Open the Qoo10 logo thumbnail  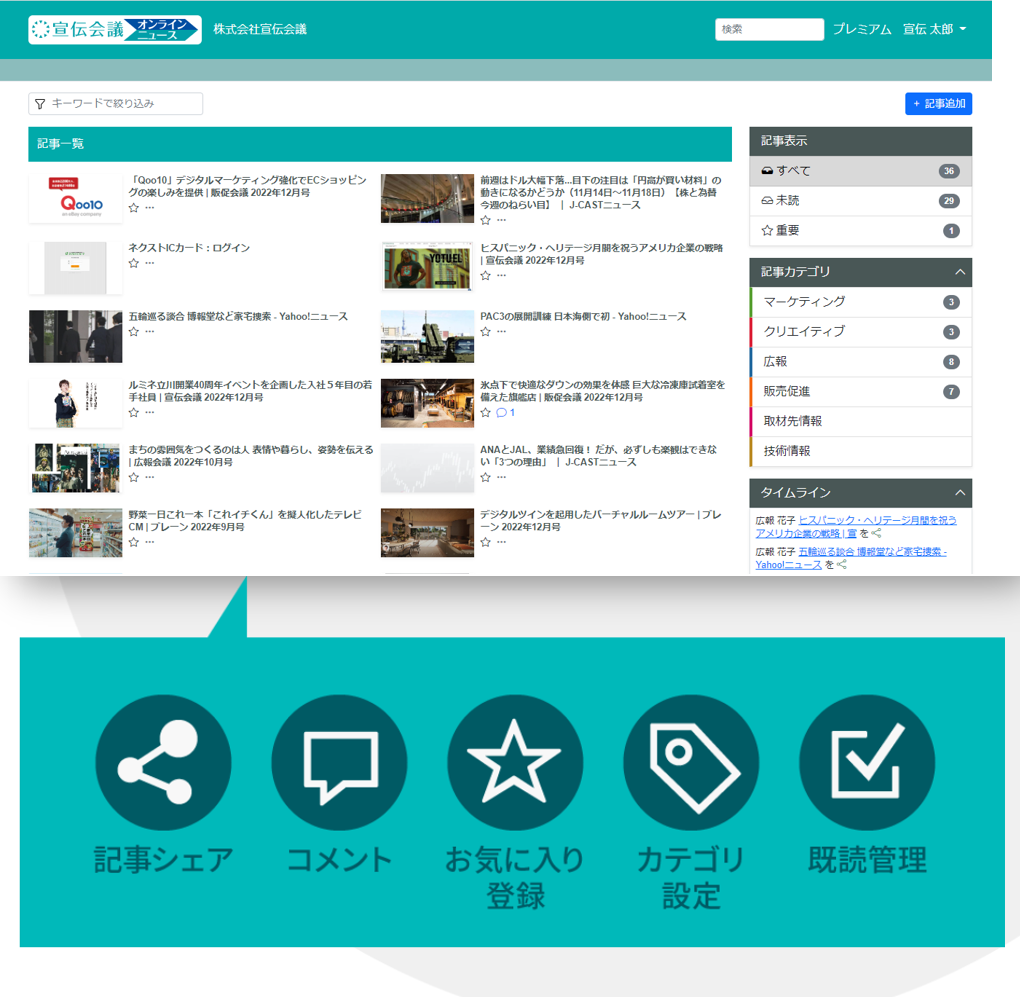(x=75, y=198)
